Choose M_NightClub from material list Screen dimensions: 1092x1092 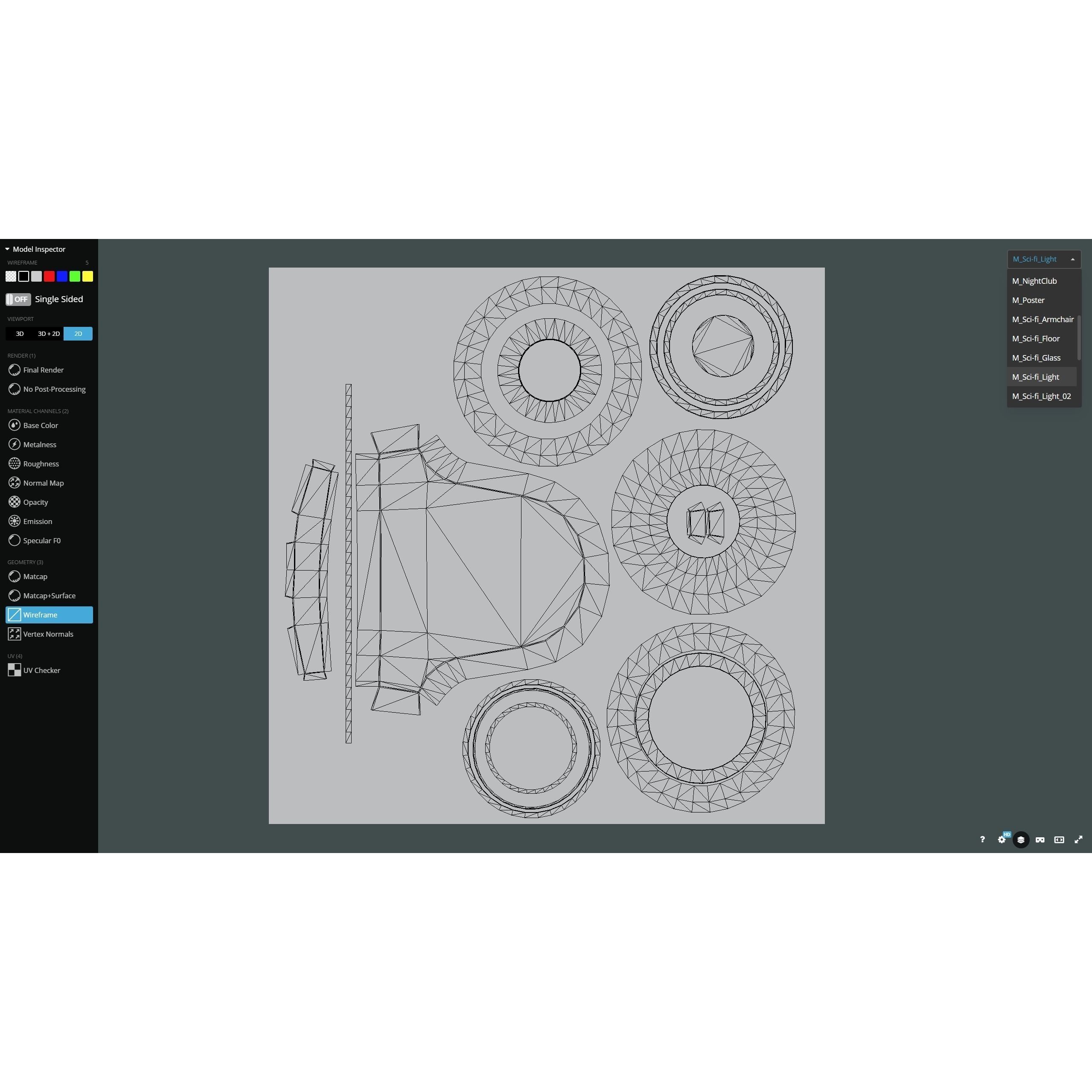[x=1041, y=281]
